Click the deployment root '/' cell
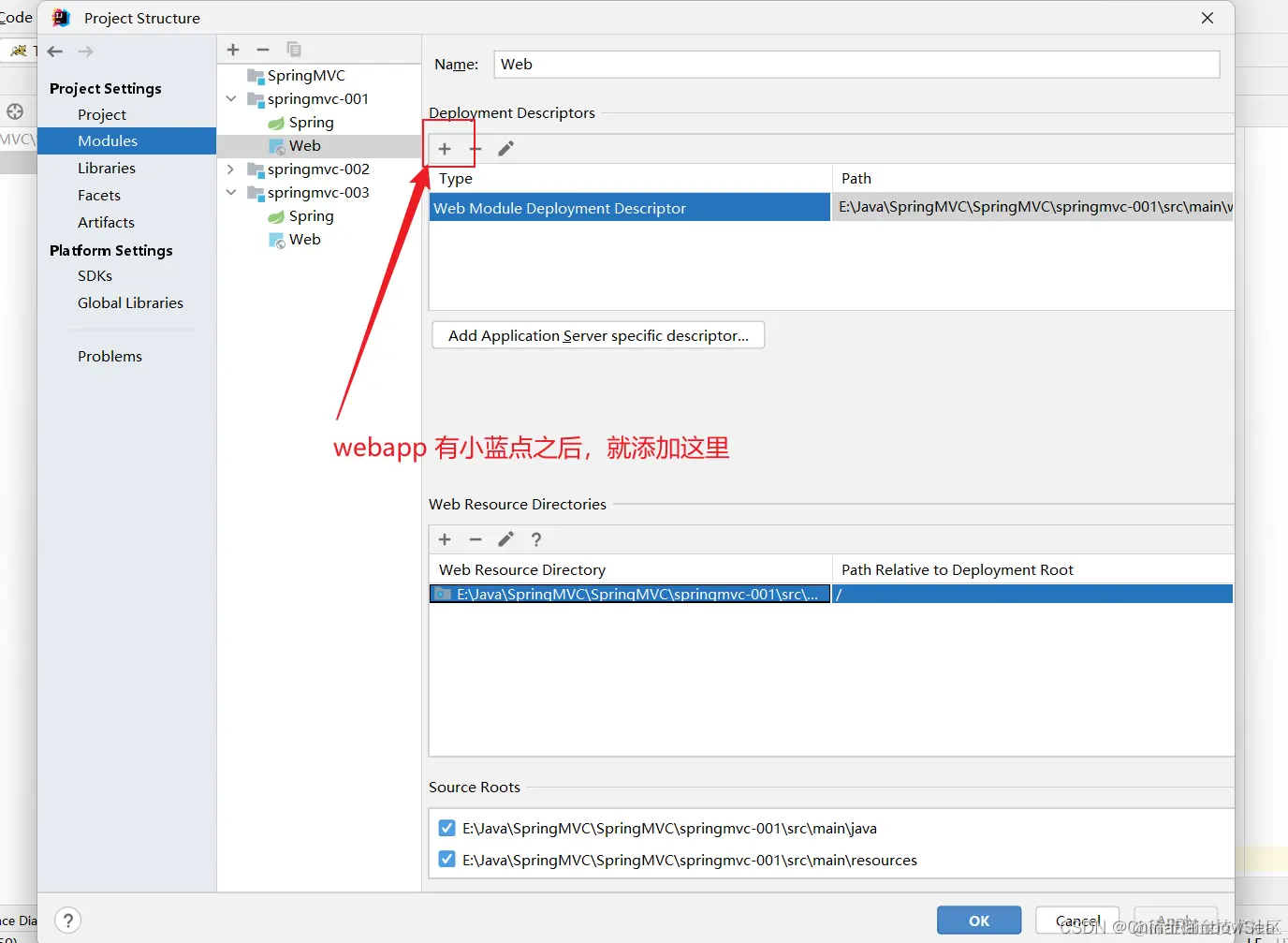Screen dimensions: 1288x943 click(x=1032, y=594)
